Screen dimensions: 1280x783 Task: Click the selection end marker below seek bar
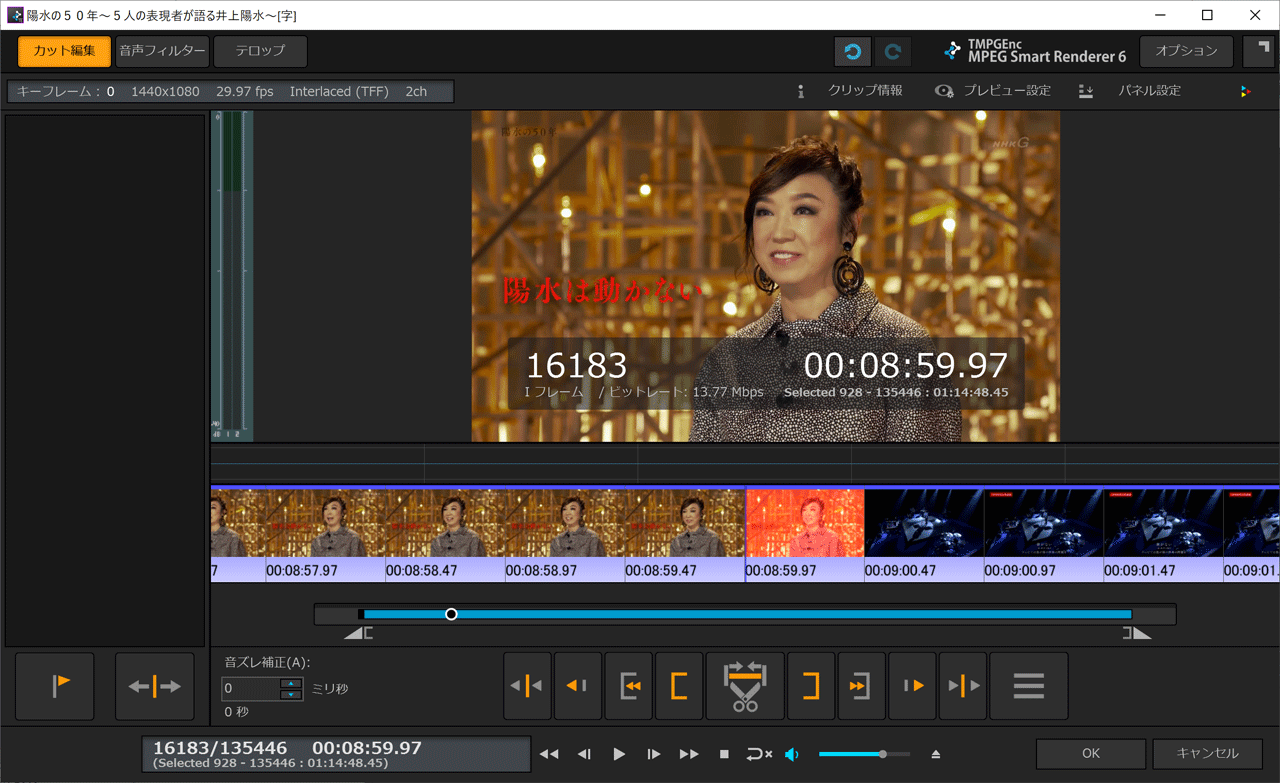1136,633
